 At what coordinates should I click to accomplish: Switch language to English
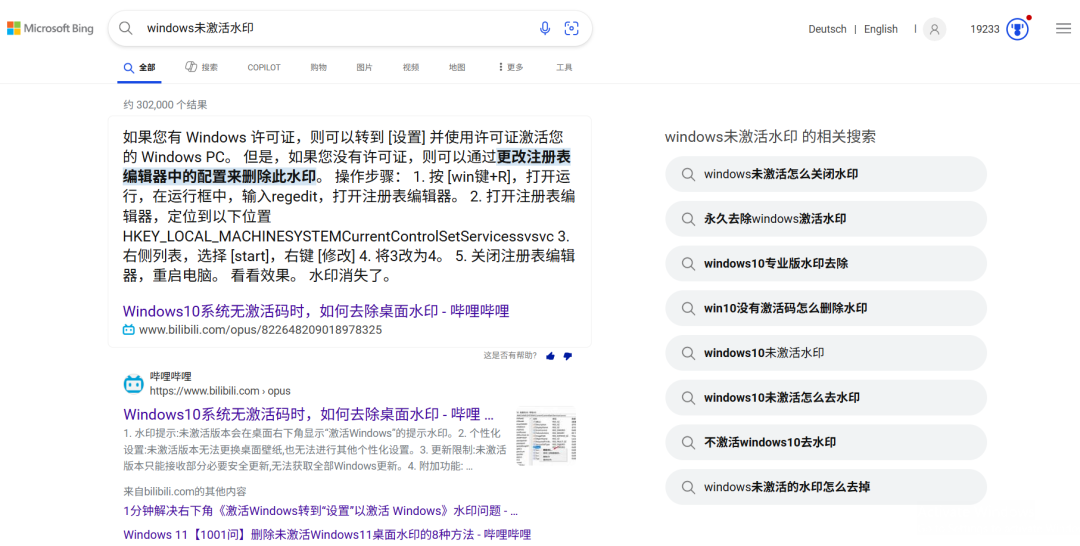click(881, 29)
